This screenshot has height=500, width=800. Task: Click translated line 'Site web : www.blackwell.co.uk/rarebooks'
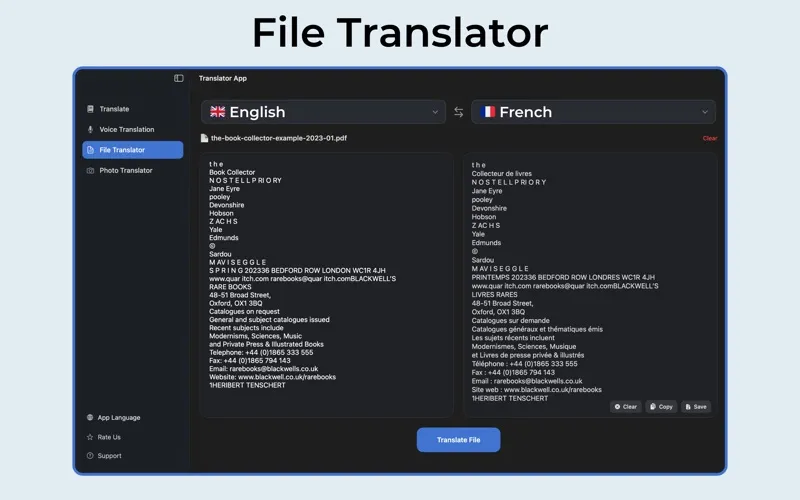click(x=536, y=390)
